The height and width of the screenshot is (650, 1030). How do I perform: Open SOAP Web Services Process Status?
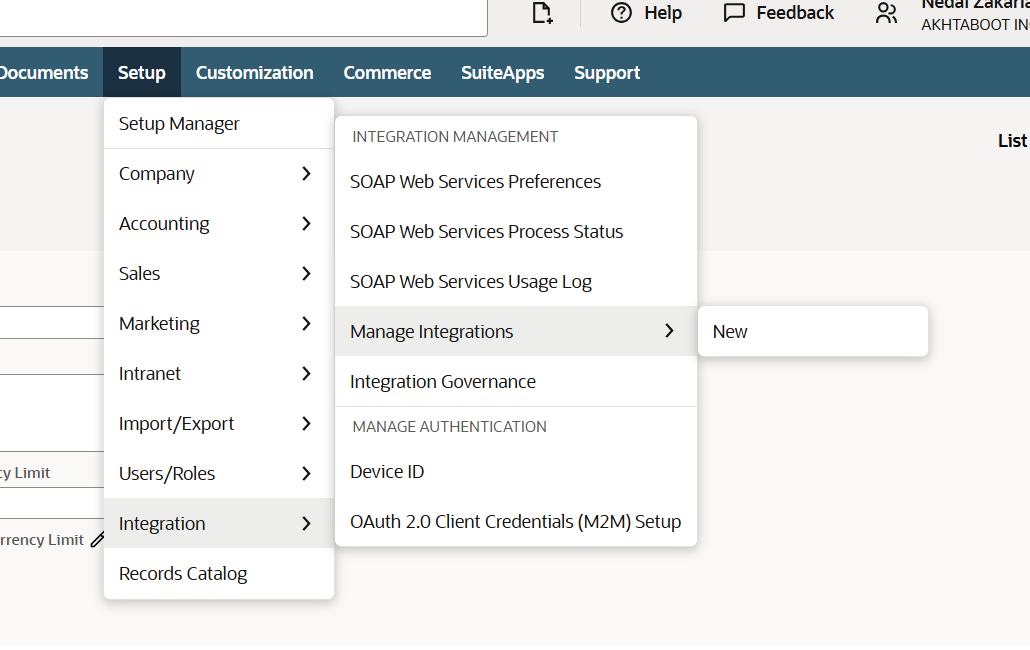pos(516,231)
